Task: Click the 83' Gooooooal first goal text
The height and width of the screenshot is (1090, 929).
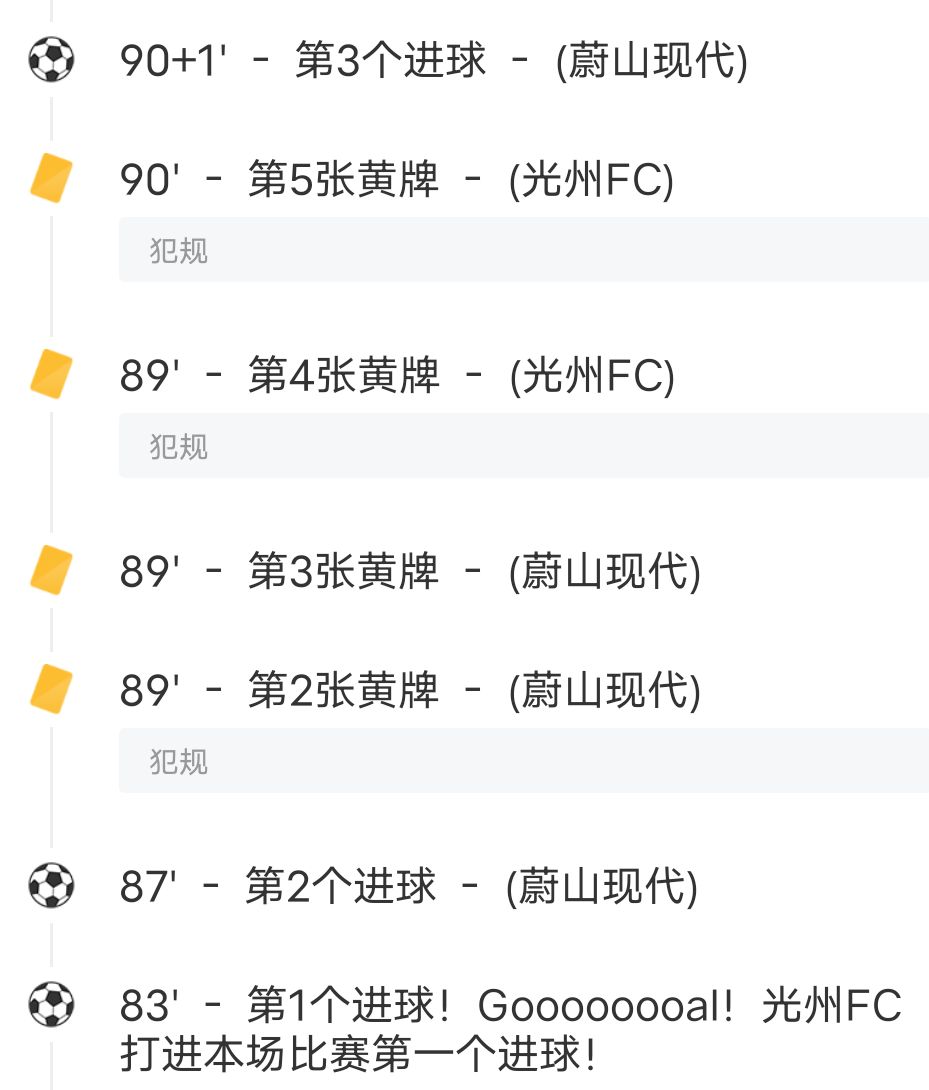Action: tap(510, 1028)
